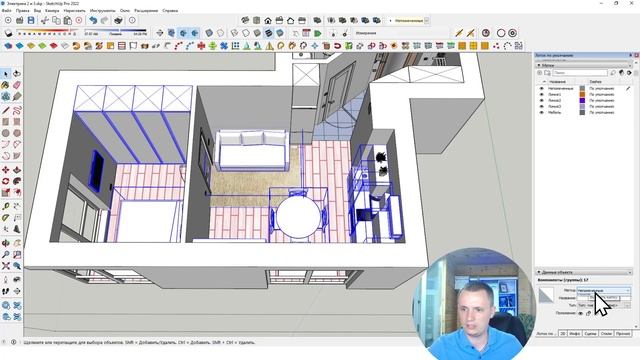Viewport: 640px width, 360px height.
Task: Toggle X-Ray face style icon
Action: tap(209, 33)
